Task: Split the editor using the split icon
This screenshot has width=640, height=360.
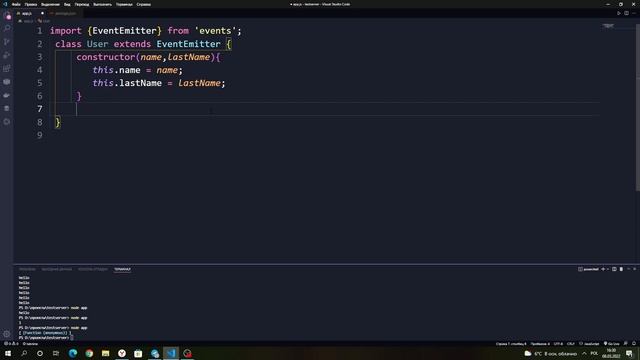Action: click(627, 13)
